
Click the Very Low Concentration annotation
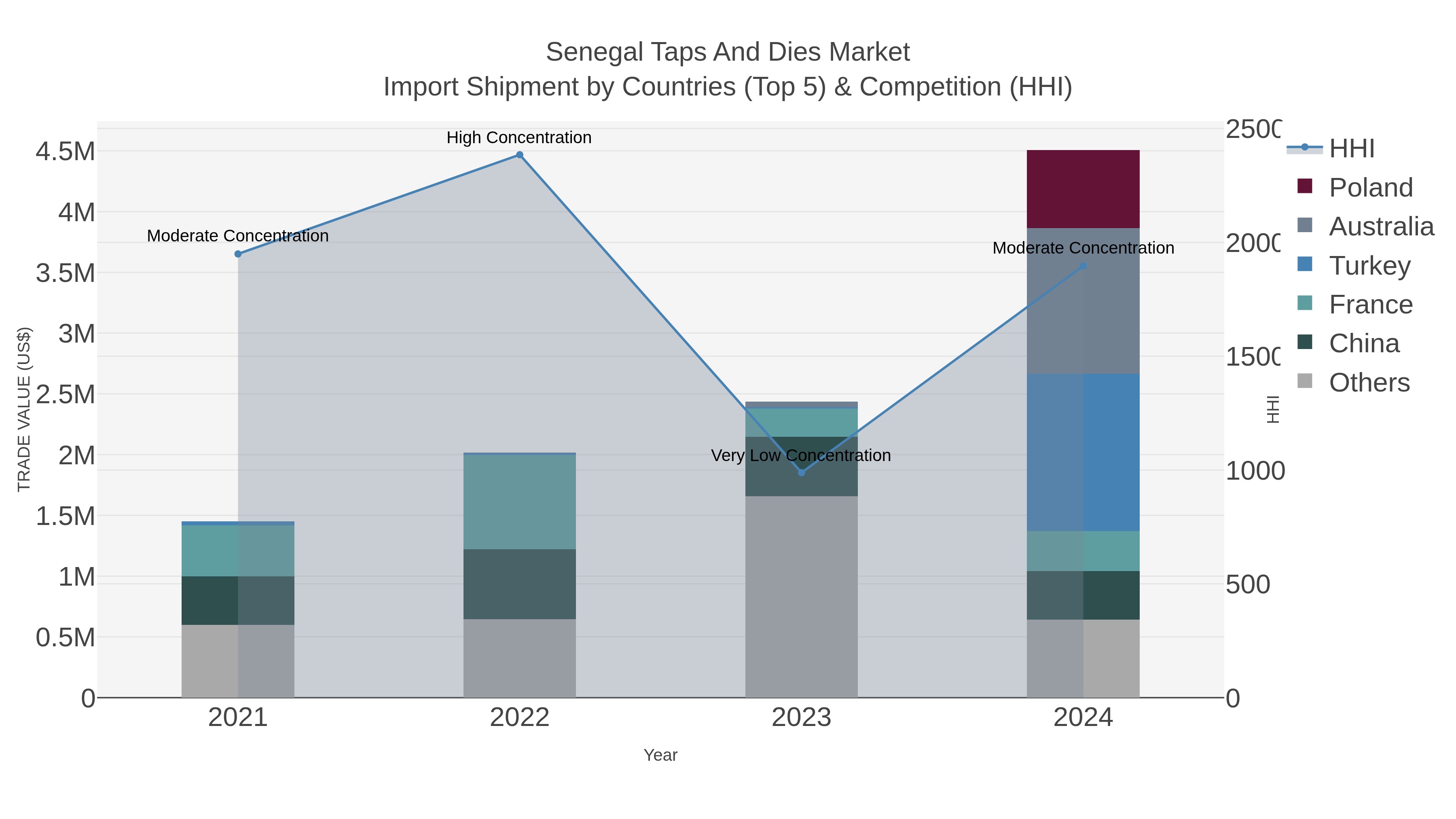[x=801, y=455]
